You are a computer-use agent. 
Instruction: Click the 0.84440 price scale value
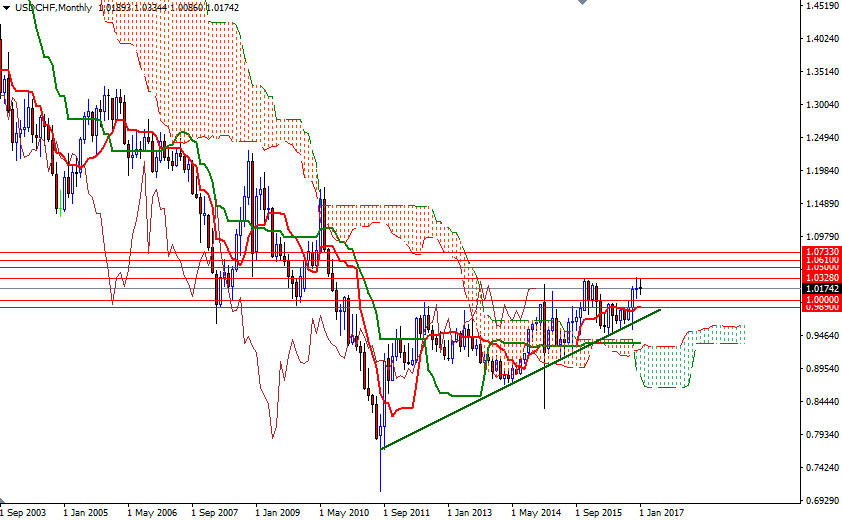[x=822, y=402]
